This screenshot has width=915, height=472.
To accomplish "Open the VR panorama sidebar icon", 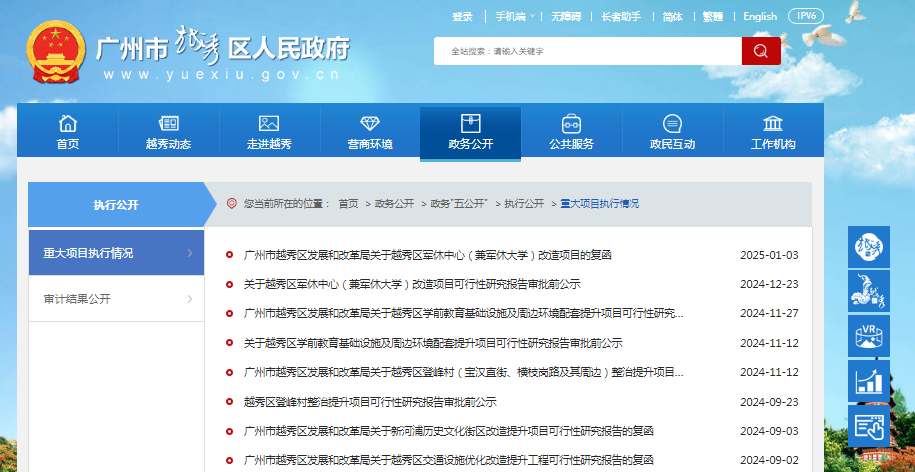I will pyautogui.click(x=868, y=336).
